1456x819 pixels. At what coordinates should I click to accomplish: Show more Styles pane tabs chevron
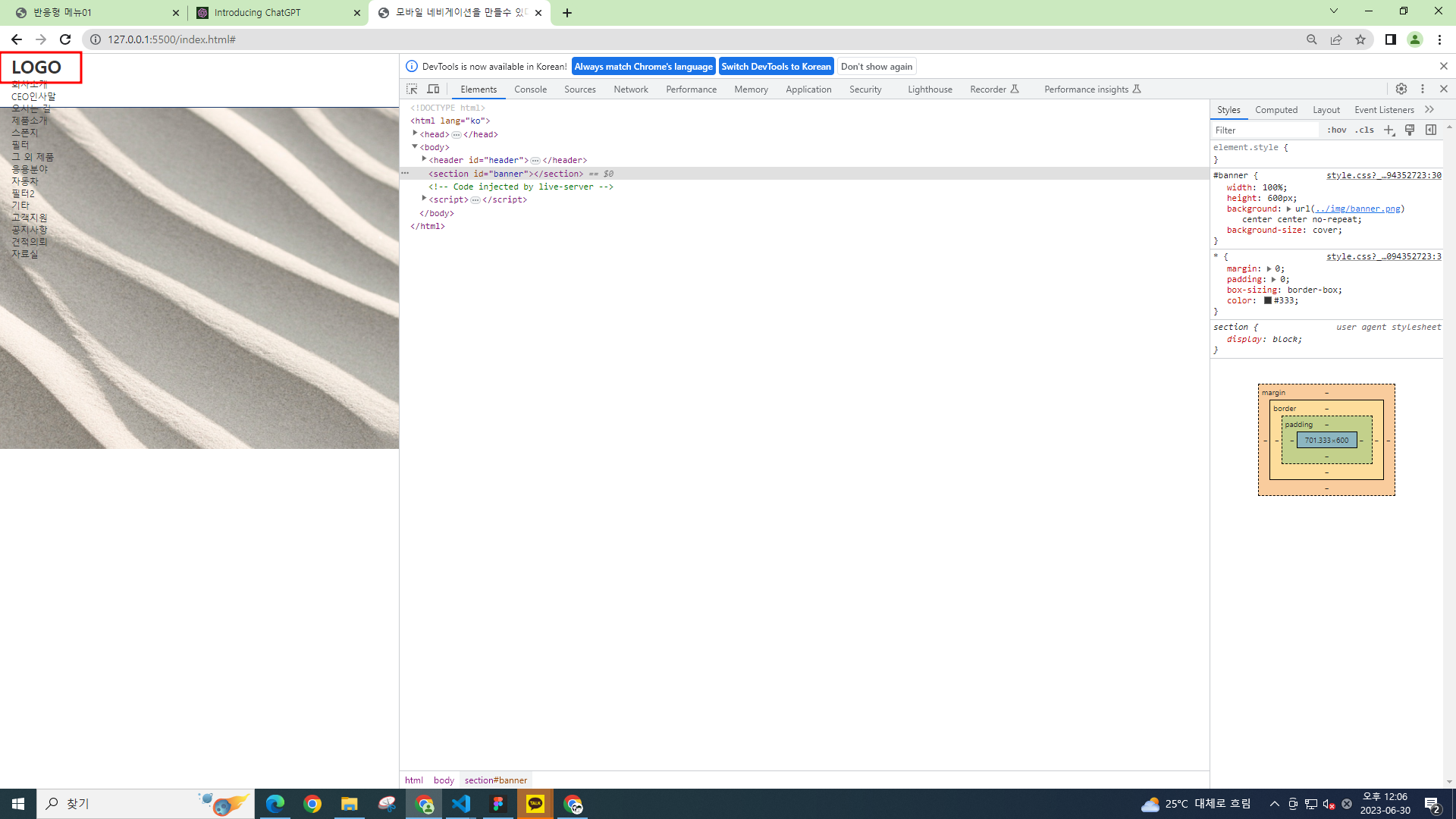[x=1429, y=110]
